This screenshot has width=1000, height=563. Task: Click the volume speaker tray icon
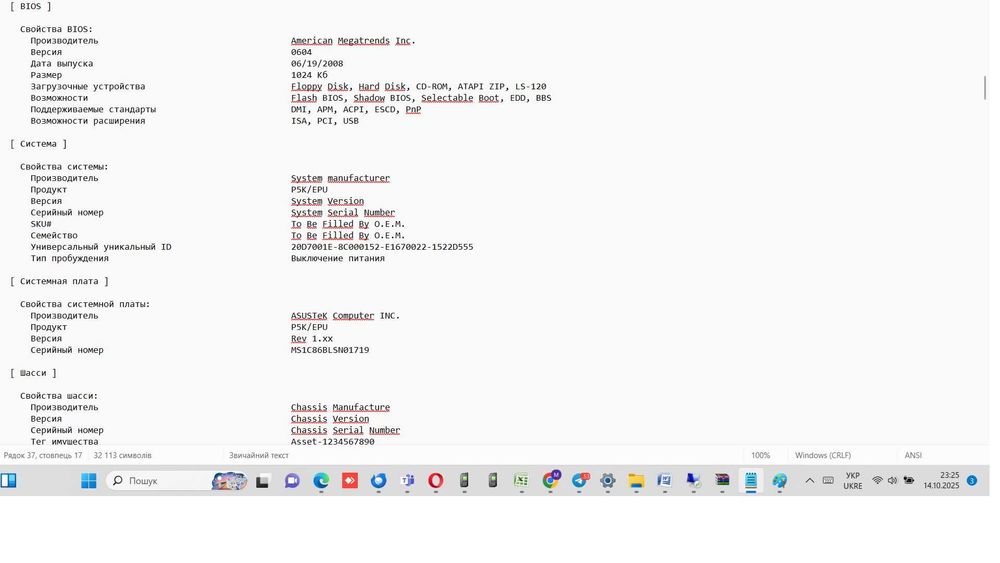892,481
